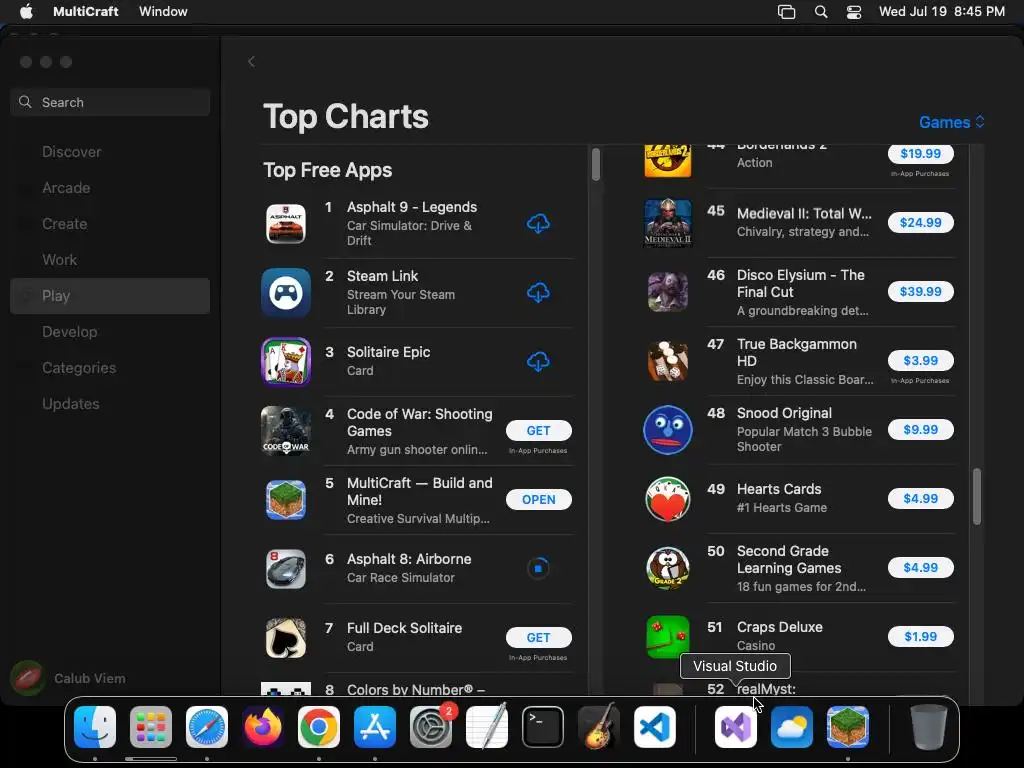Launch Safari from the Dock
The image size is (1024, 768).
click(x=207, y=727)
